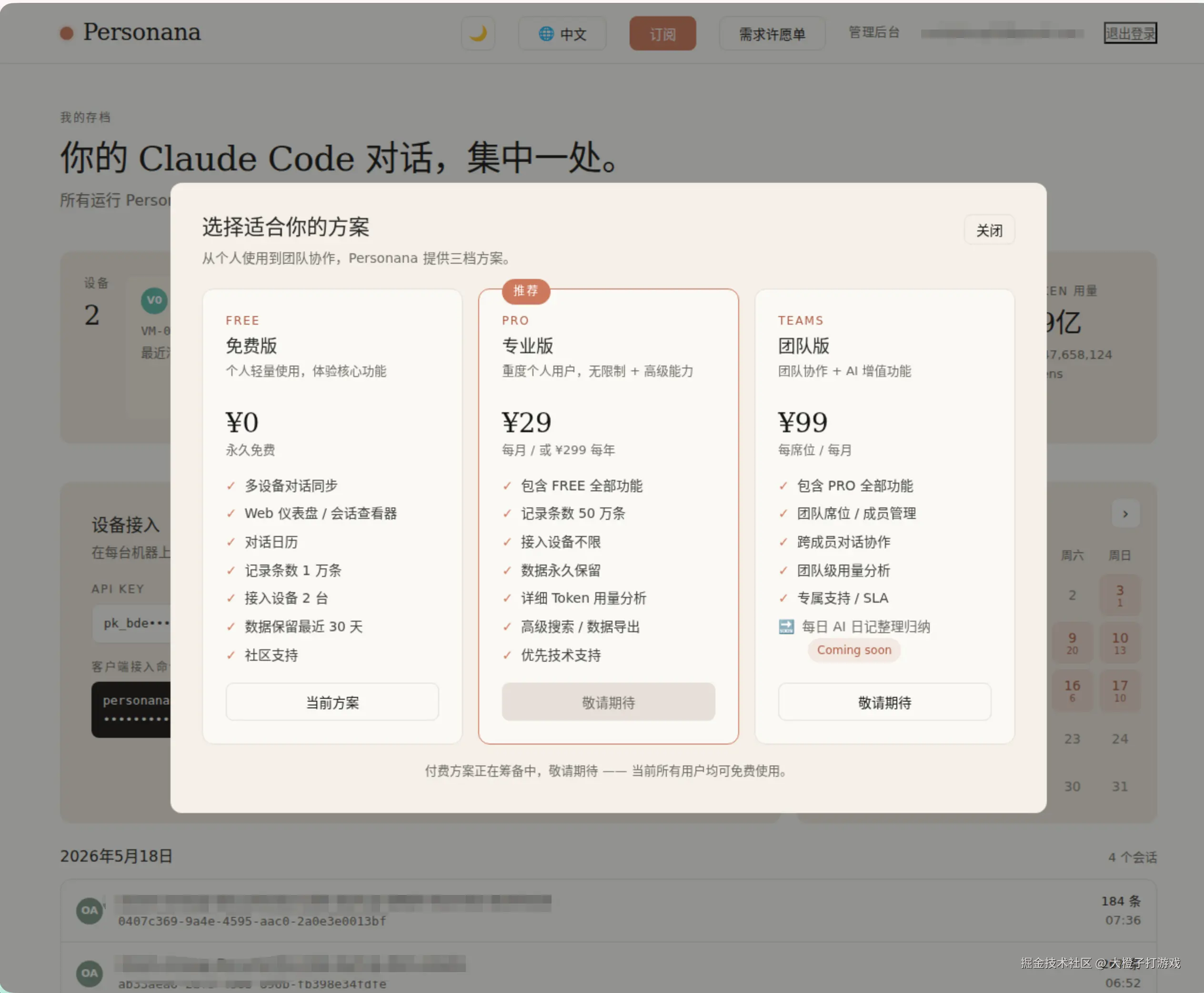Click the Web 仪表盘 / 会话查看器 feature line
This screenshot has height=993, width=1204.
pyautogui.click(x=321, y=513)
